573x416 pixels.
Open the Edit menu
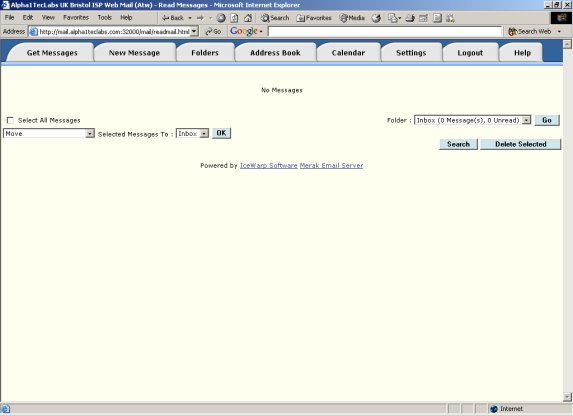(x=28, y=18)
